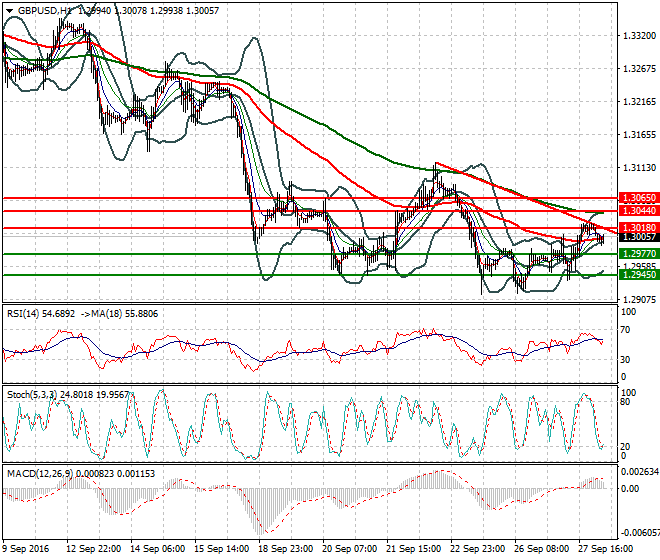
Task: Select the 9 Sep 2016 time axis label
Action: 27,549
